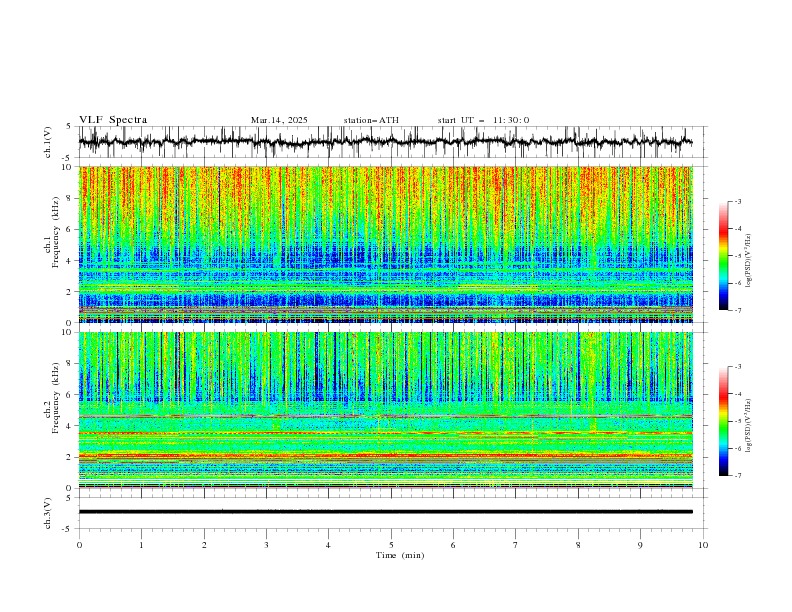Screen dimensions: 792x612
Task: Click inside the ch.2 spectrogram plot
Action: (x=385, y=410)
